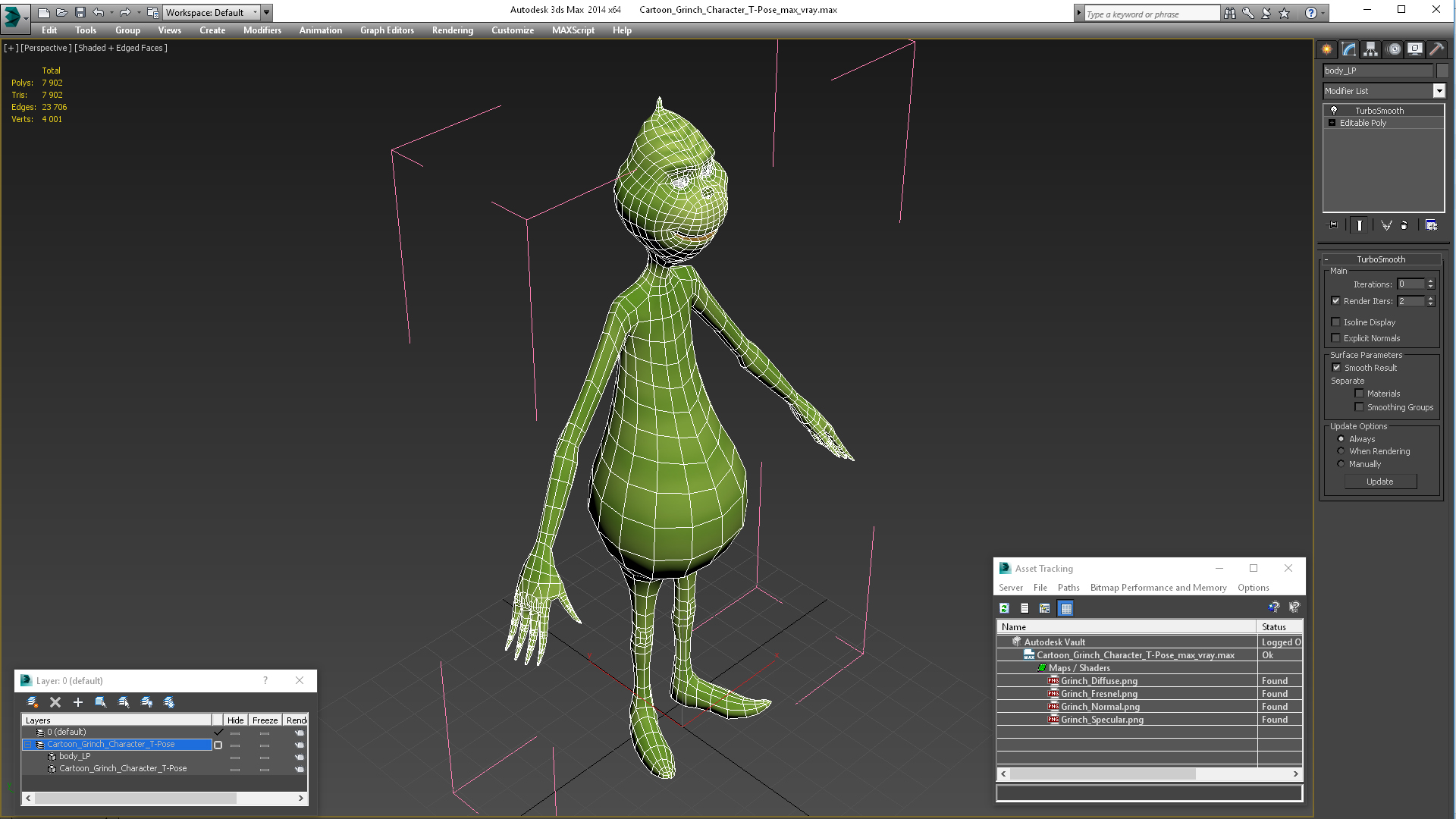This screenshot has height=819, width=1456.
Task: Open Configure Modifier Sets icon
Action: pyautogui.click(x=1431, y=225)
